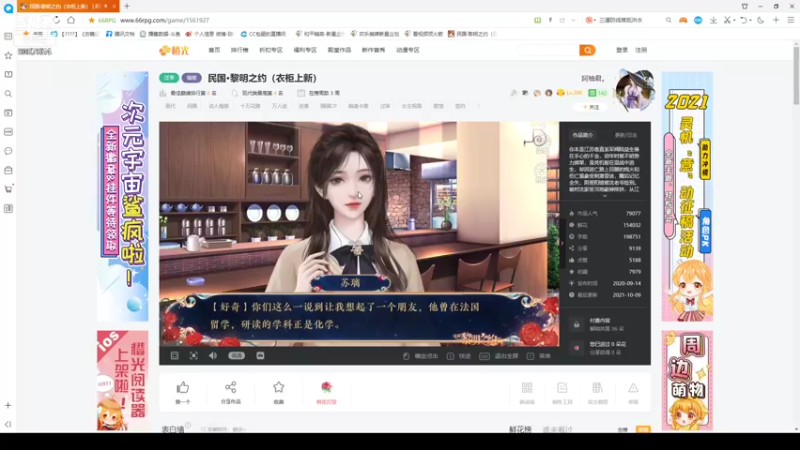This screenshot has width=800, height=450.
Task: Toggle the quality pill button in player bar
Action: (236, 356)
